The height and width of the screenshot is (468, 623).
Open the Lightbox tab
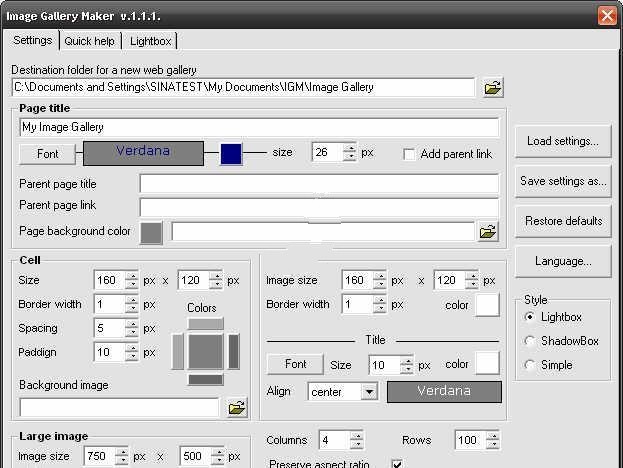(x=150, y=41)
